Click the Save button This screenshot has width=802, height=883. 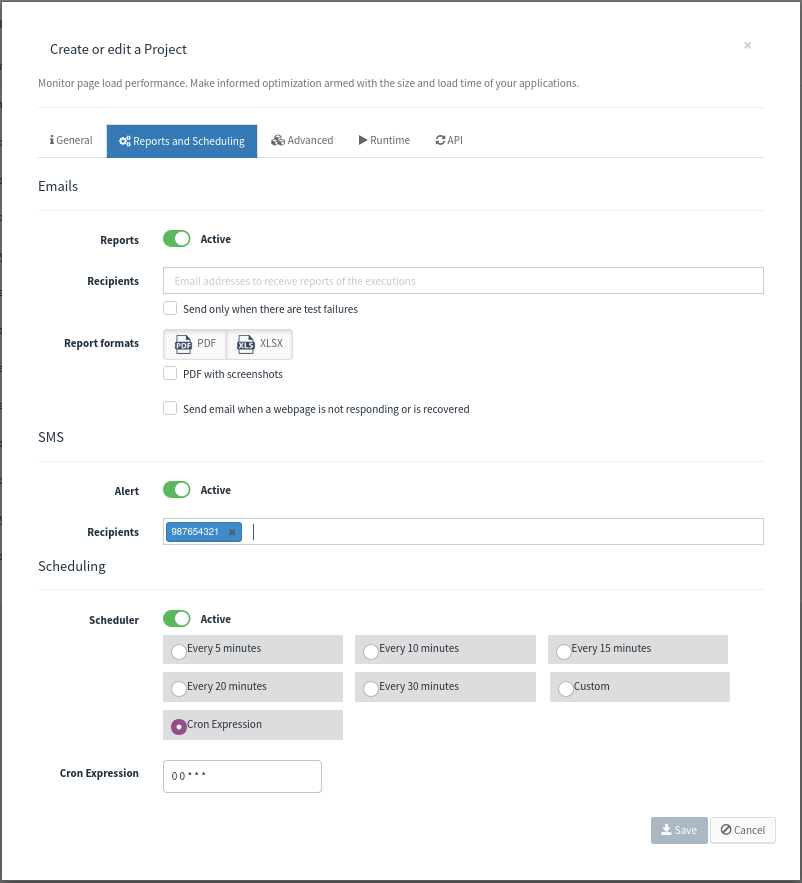click(x=679, y=830)
